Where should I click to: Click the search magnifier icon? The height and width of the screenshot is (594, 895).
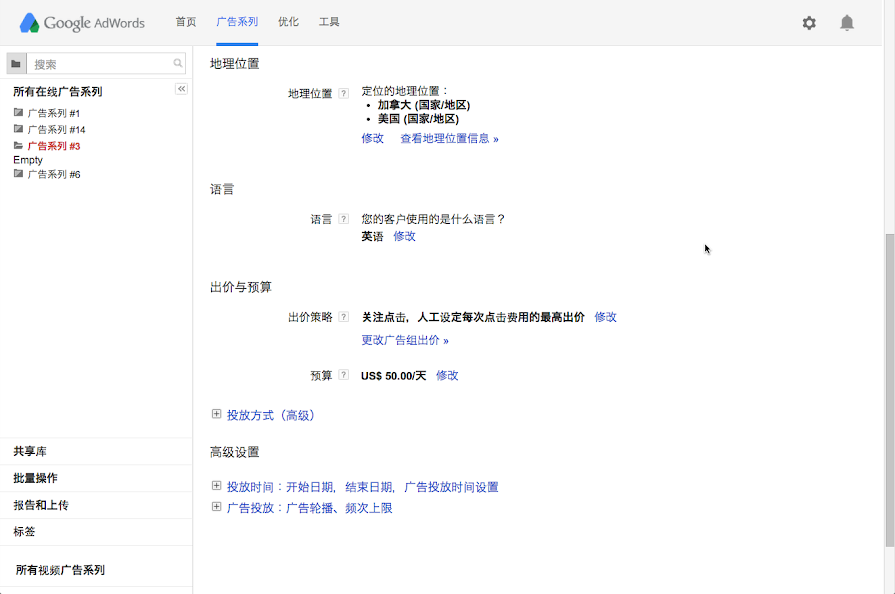click(x=178, y=63)
